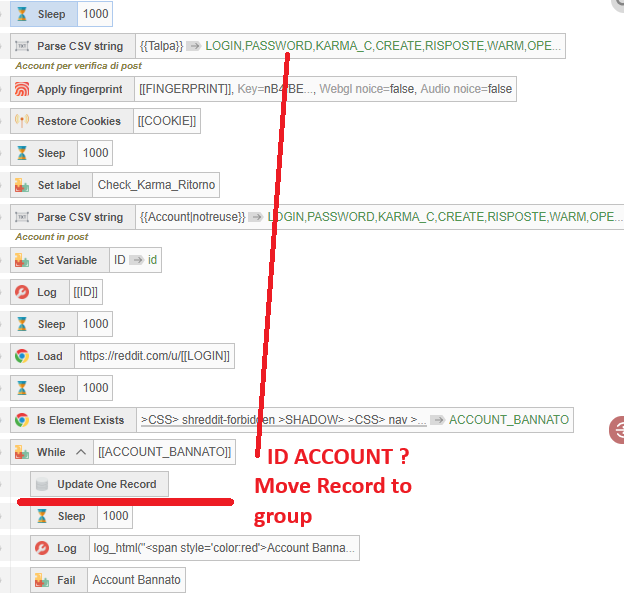Viewport: 624px width, 594px height.
Task: Click the {{Account|notreuse}} source parameter
Action: [192, 217]
